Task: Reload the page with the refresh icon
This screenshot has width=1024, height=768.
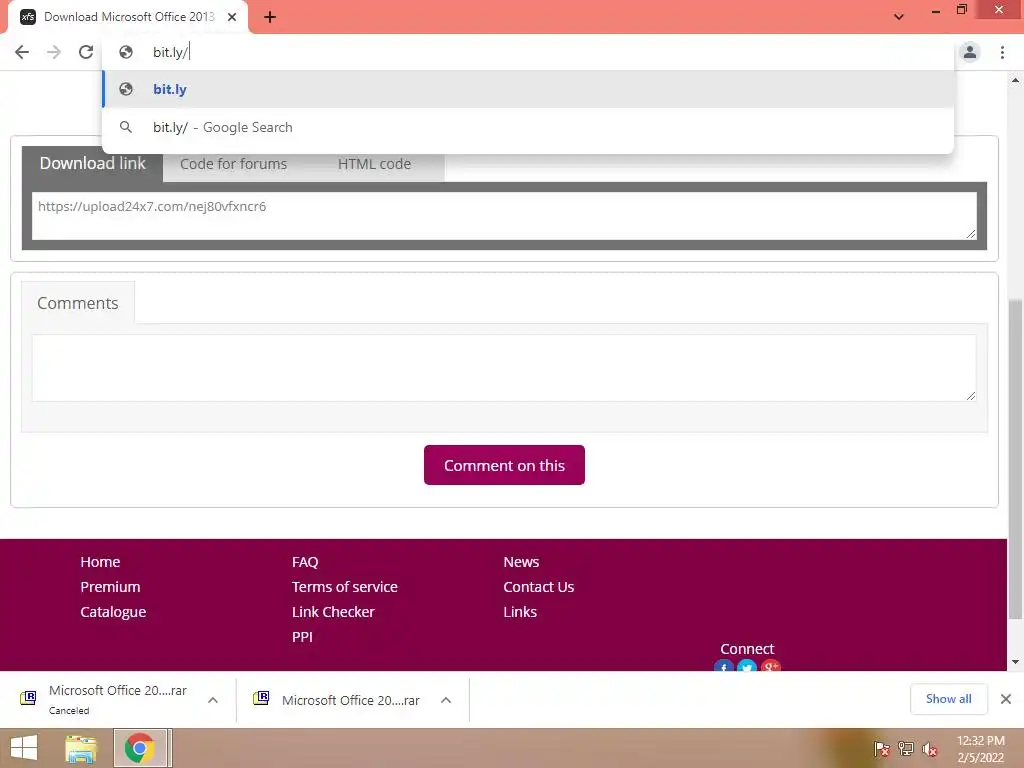Action: tap(86, 52)
